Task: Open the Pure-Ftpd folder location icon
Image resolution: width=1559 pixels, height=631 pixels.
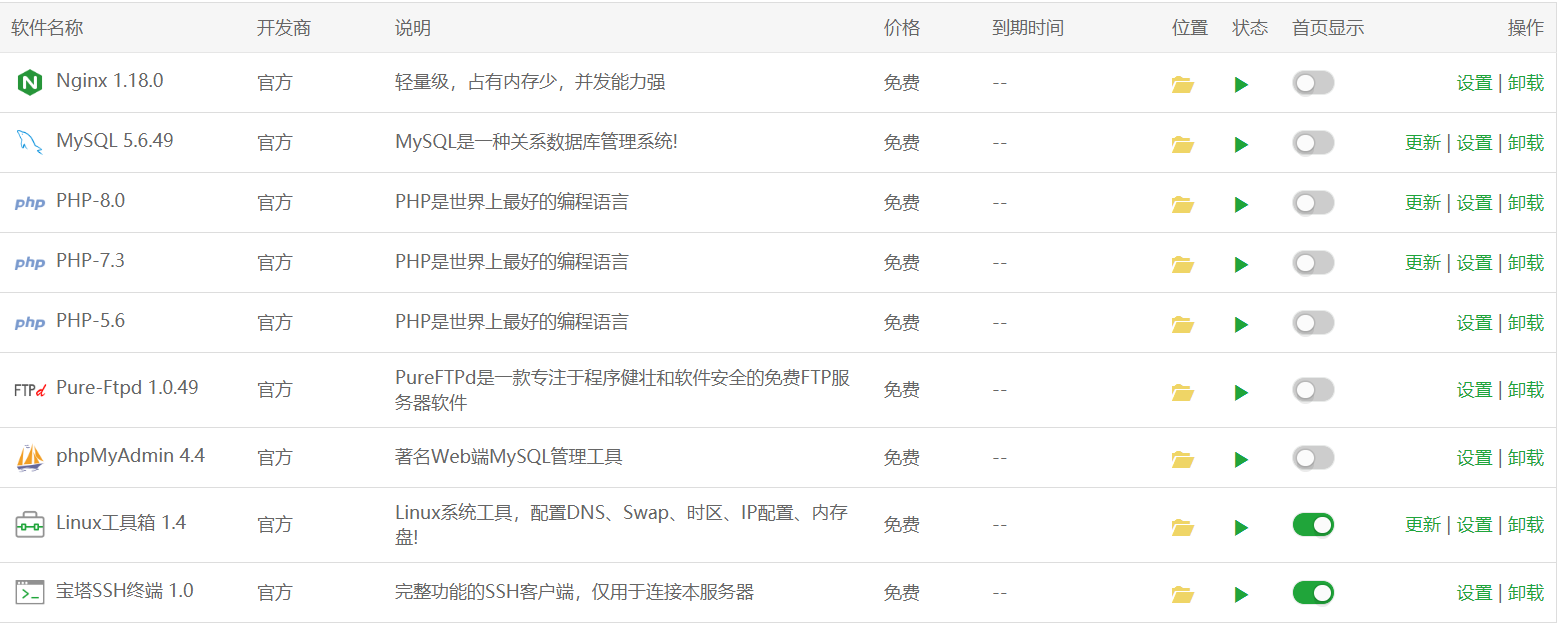Action: click(1183, 392)
